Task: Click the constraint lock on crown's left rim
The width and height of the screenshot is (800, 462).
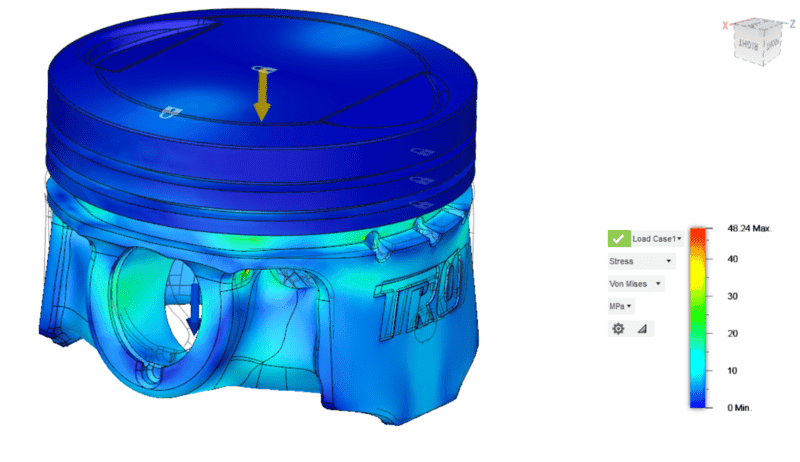Action: pyautogui.click(x=170, y=112)
